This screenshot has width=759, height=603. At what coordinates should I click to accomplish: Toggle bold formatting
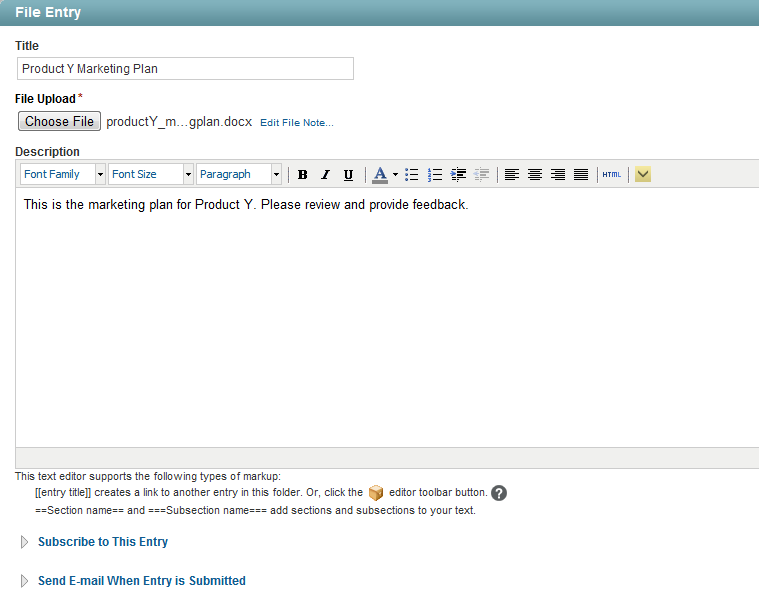point(302,175)
